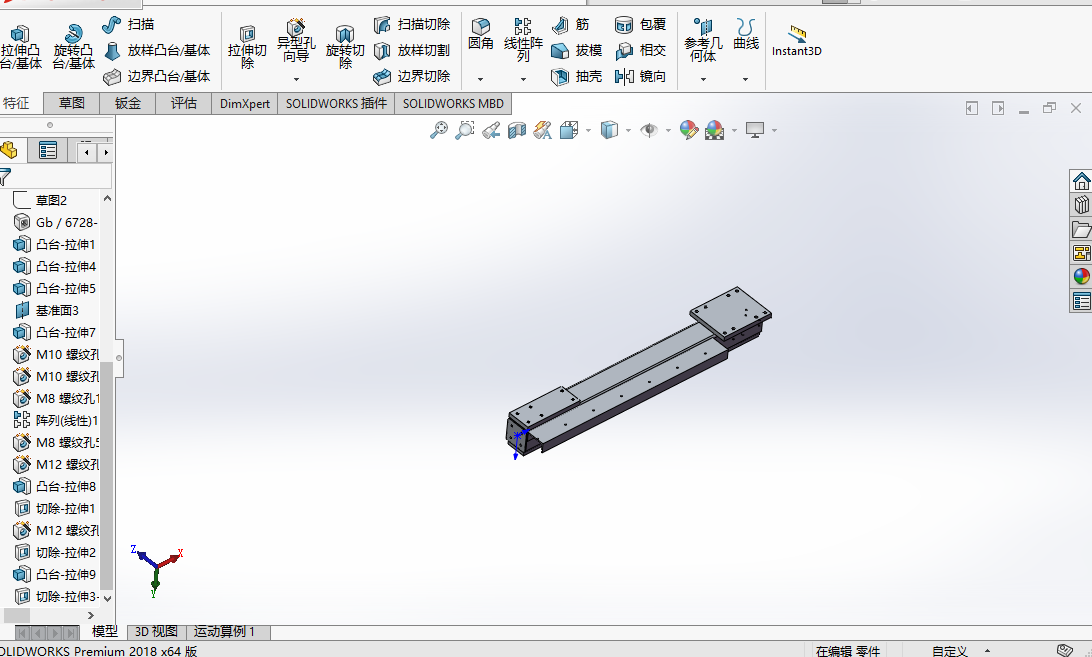Click the Boundary Cut (边界切除) tool
The height and width of the screenshot is (657, 1092).
[412, 76]
